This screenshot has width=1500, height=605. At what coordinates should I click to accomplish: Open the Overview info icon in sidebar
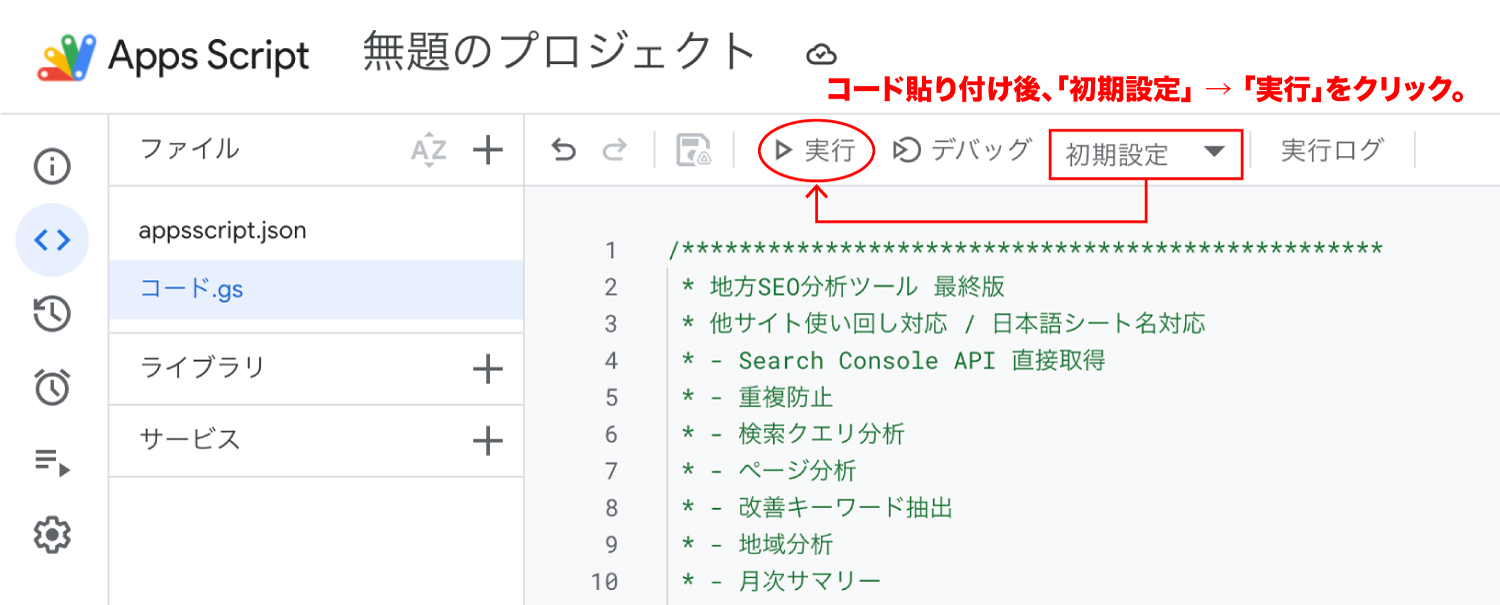click(x=52, y=166)
